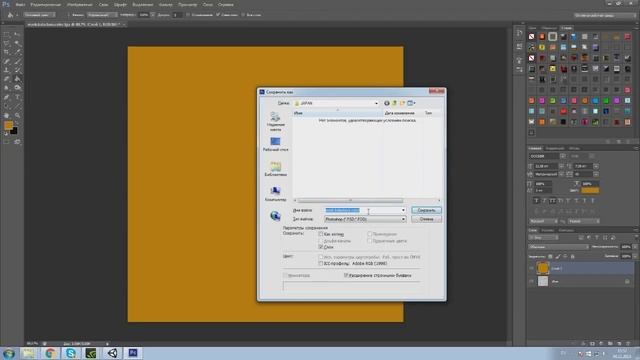Image resolution: width=640 pixels, height=360 pixels.
Task: Open file type Photoshop PSD dropdown
Action: [x=365, y=219]
